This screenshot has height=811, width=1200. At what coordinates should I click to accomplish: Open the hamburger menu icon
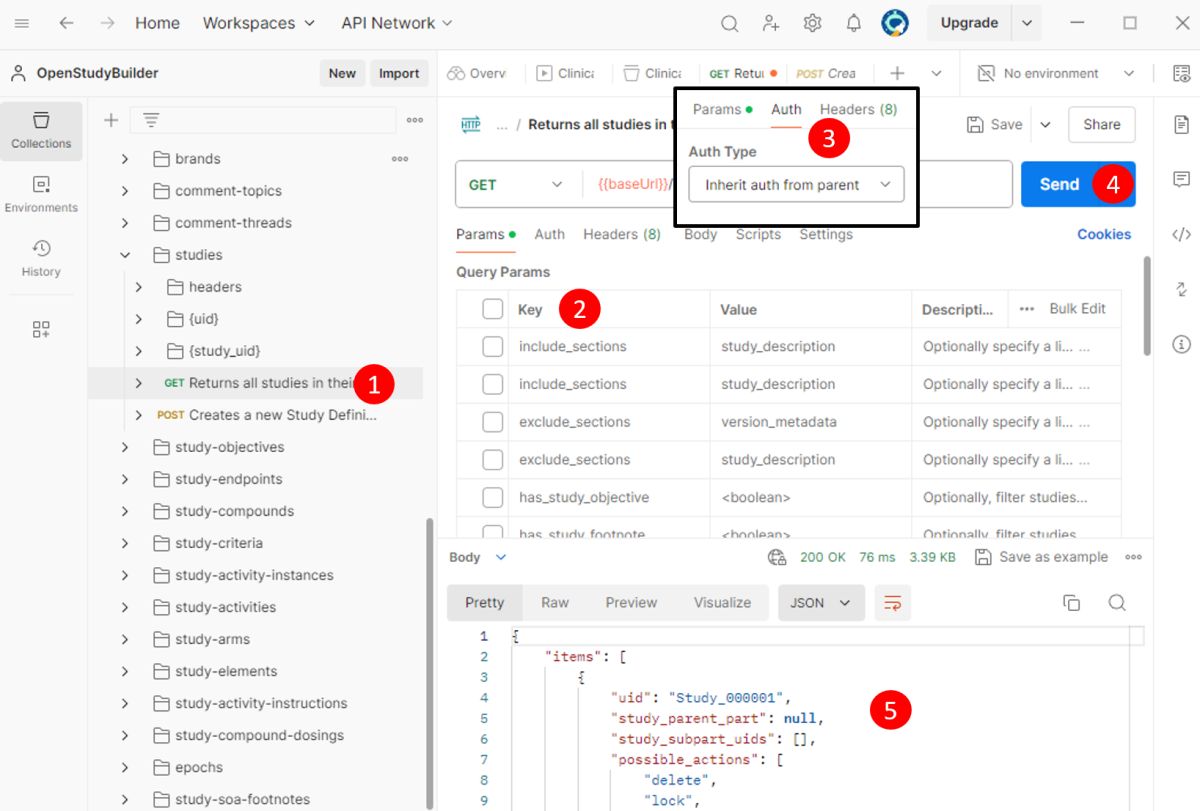pos(22,23)
